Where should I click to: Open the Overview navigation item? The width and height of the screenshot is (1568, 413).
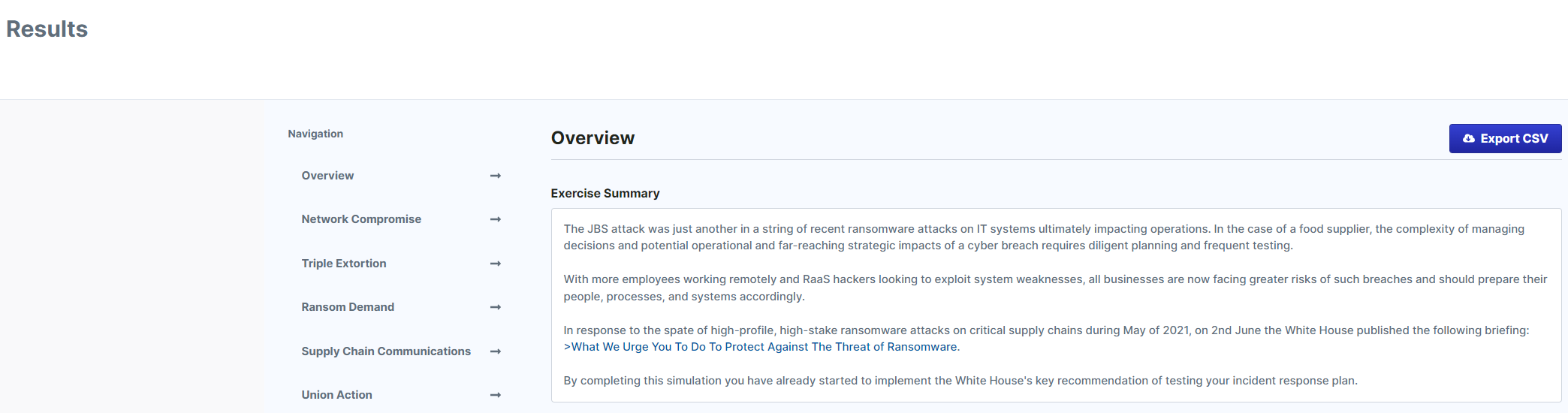[x=327, y=176]
